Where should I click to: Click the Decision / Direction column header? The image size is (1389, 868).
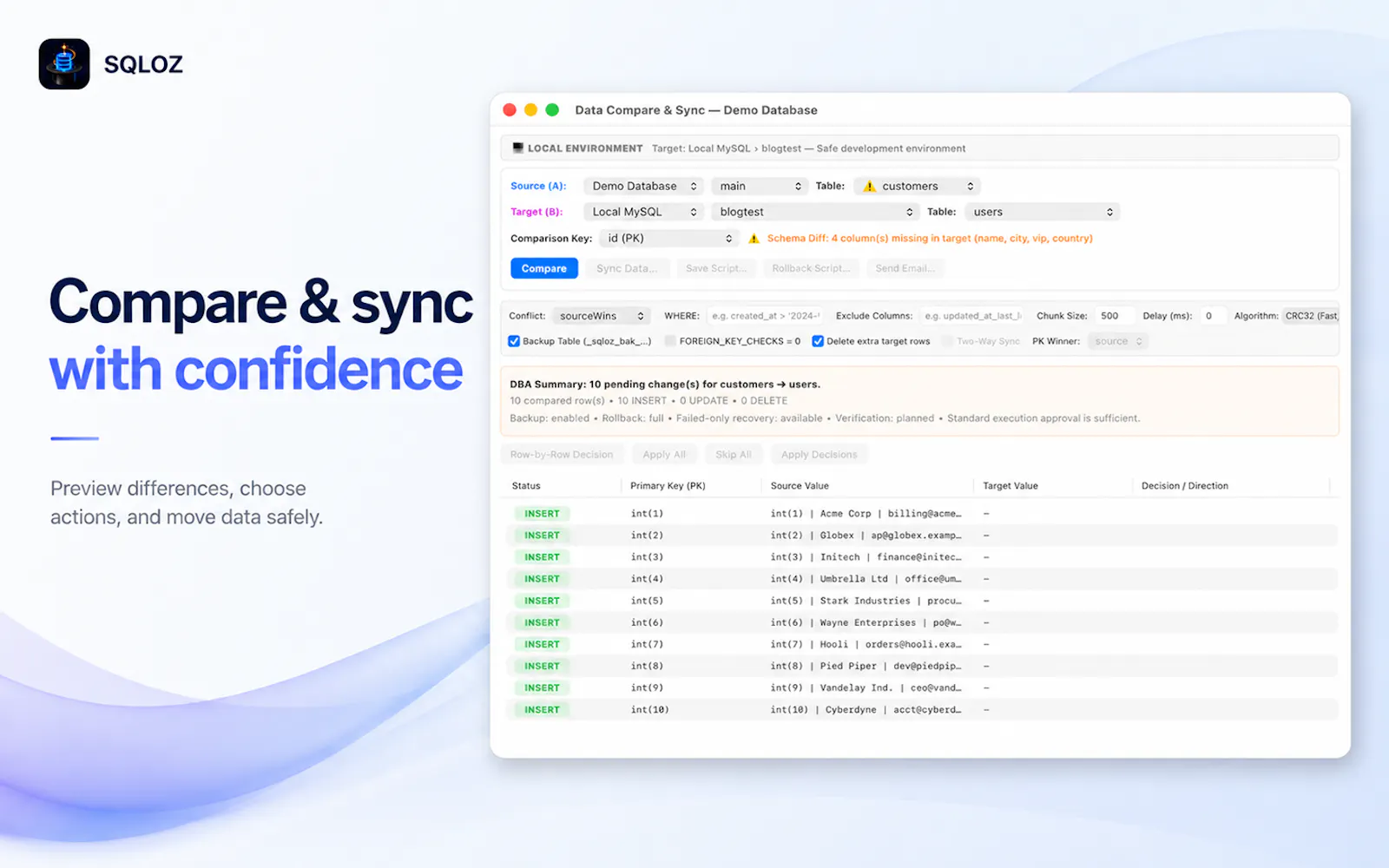pos(1184,486)
